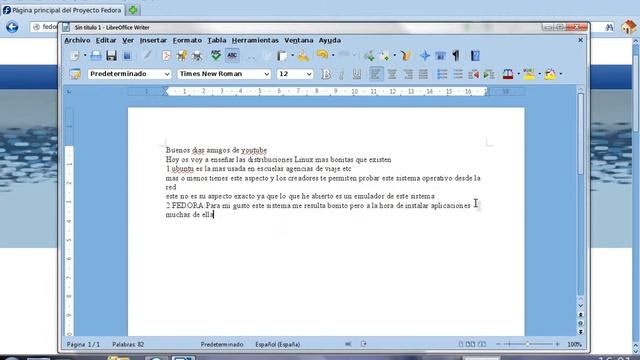The width and height of the screenshot is (640, 360).
Task: Open the Ver menu
Action: pyautogui.click(x=128, y=40)
